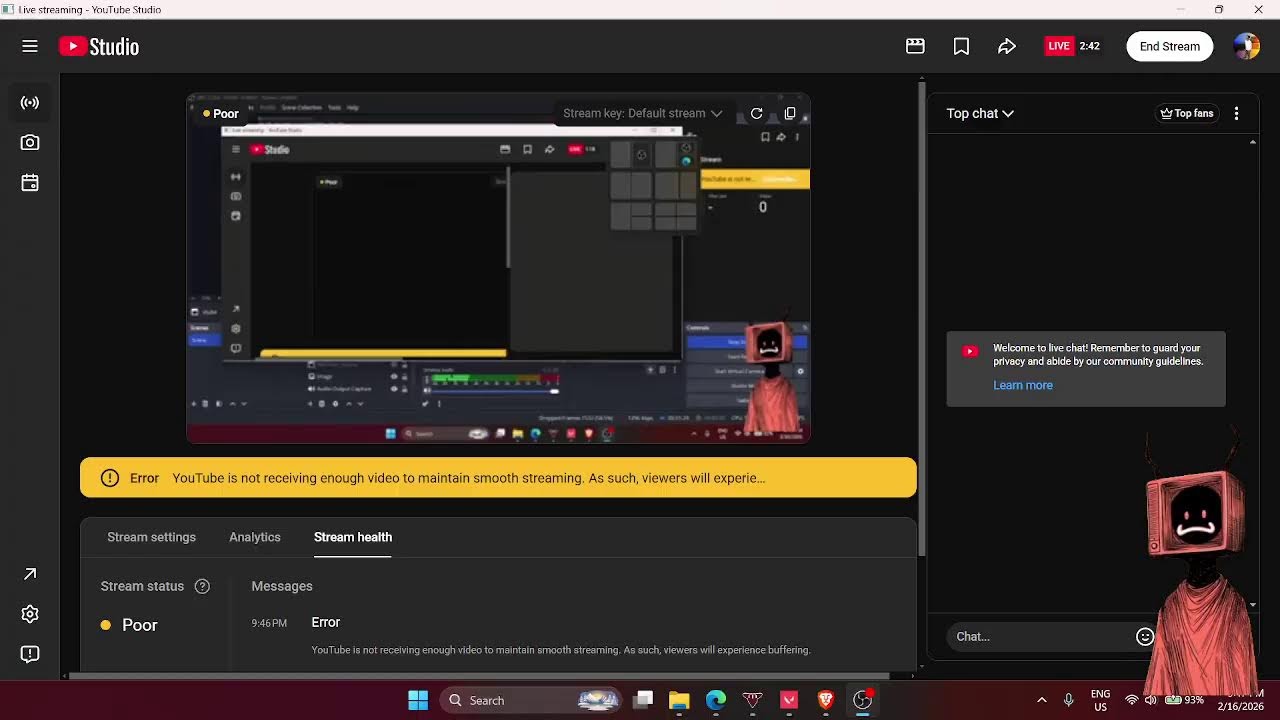The image size is (1280, 720).
Task: Open the chat three-dot options menu
Action: click(1237, 113)
